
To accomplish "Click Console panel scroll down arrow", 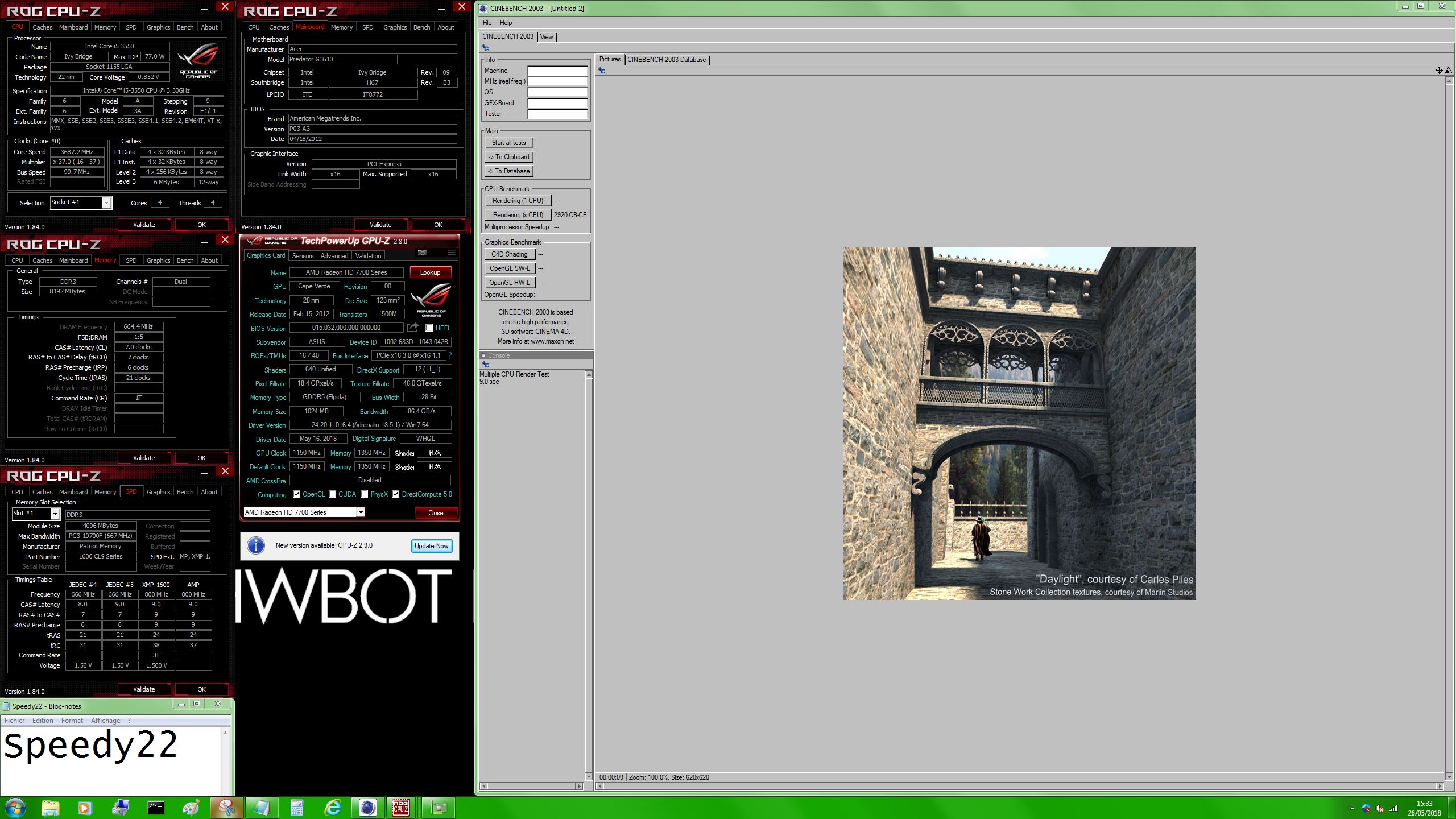I will [589, 776].
